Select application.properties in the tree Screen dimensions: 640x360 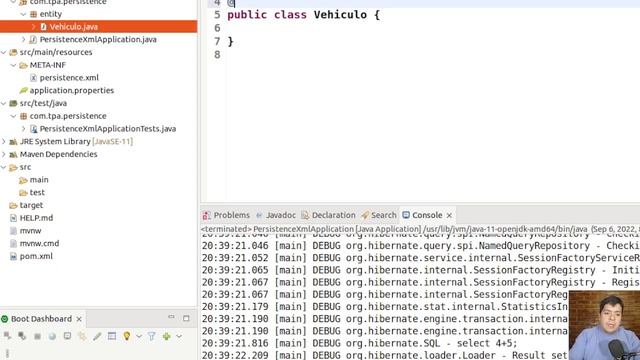pos(72,90)
